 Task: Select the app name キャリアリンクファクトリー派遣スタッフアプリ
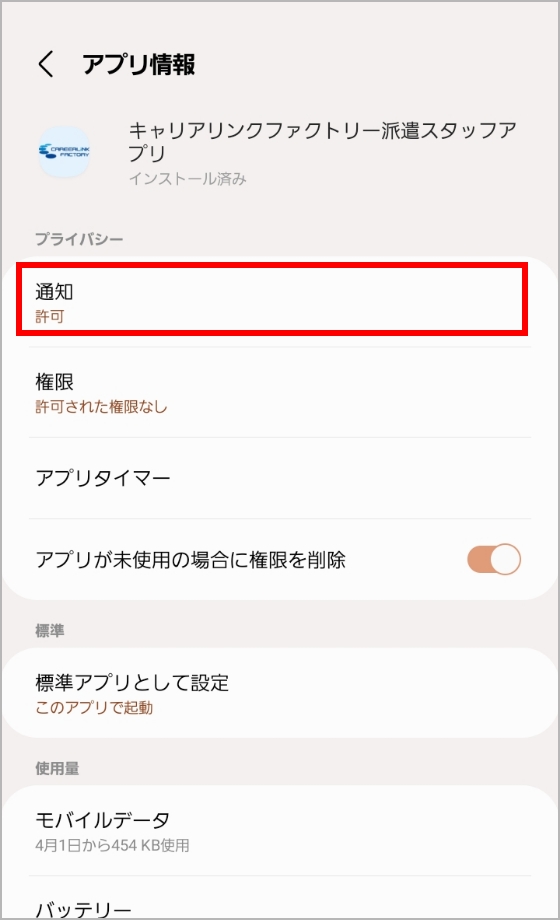[322, 141]
